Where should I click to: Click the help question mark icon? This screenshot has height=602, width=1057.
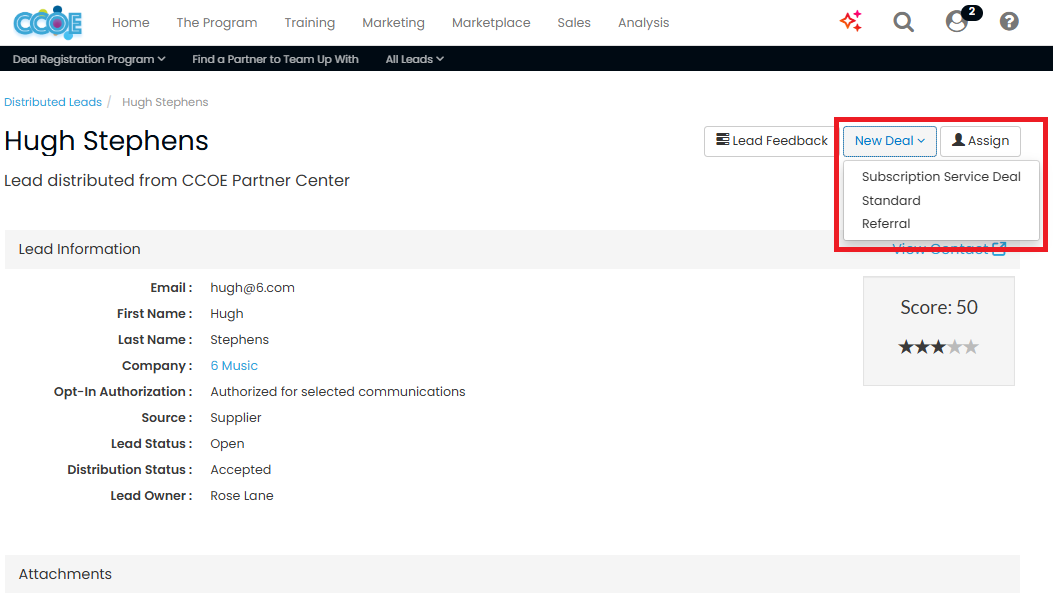pos(1009,21)
